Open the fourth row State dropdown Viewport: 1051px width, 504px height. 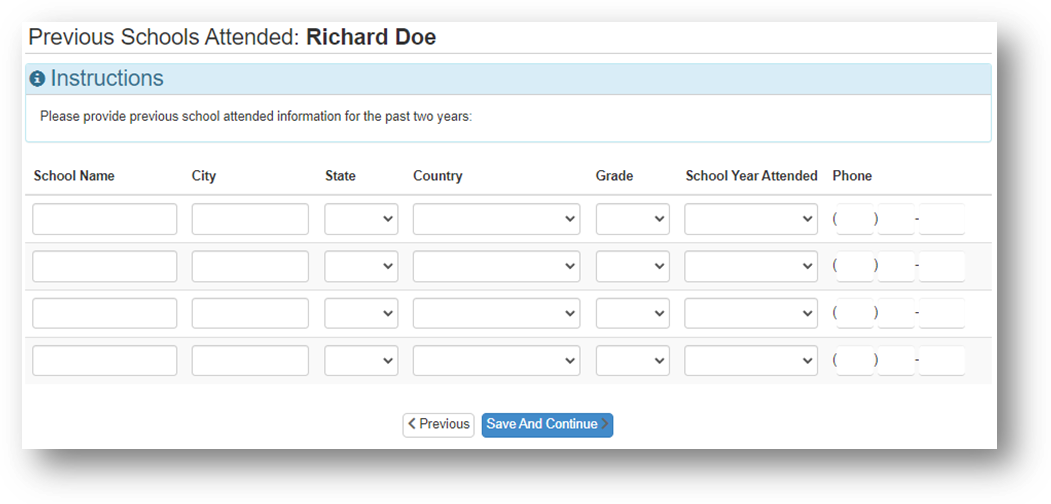pyautogui.click(x=361, y=361)
